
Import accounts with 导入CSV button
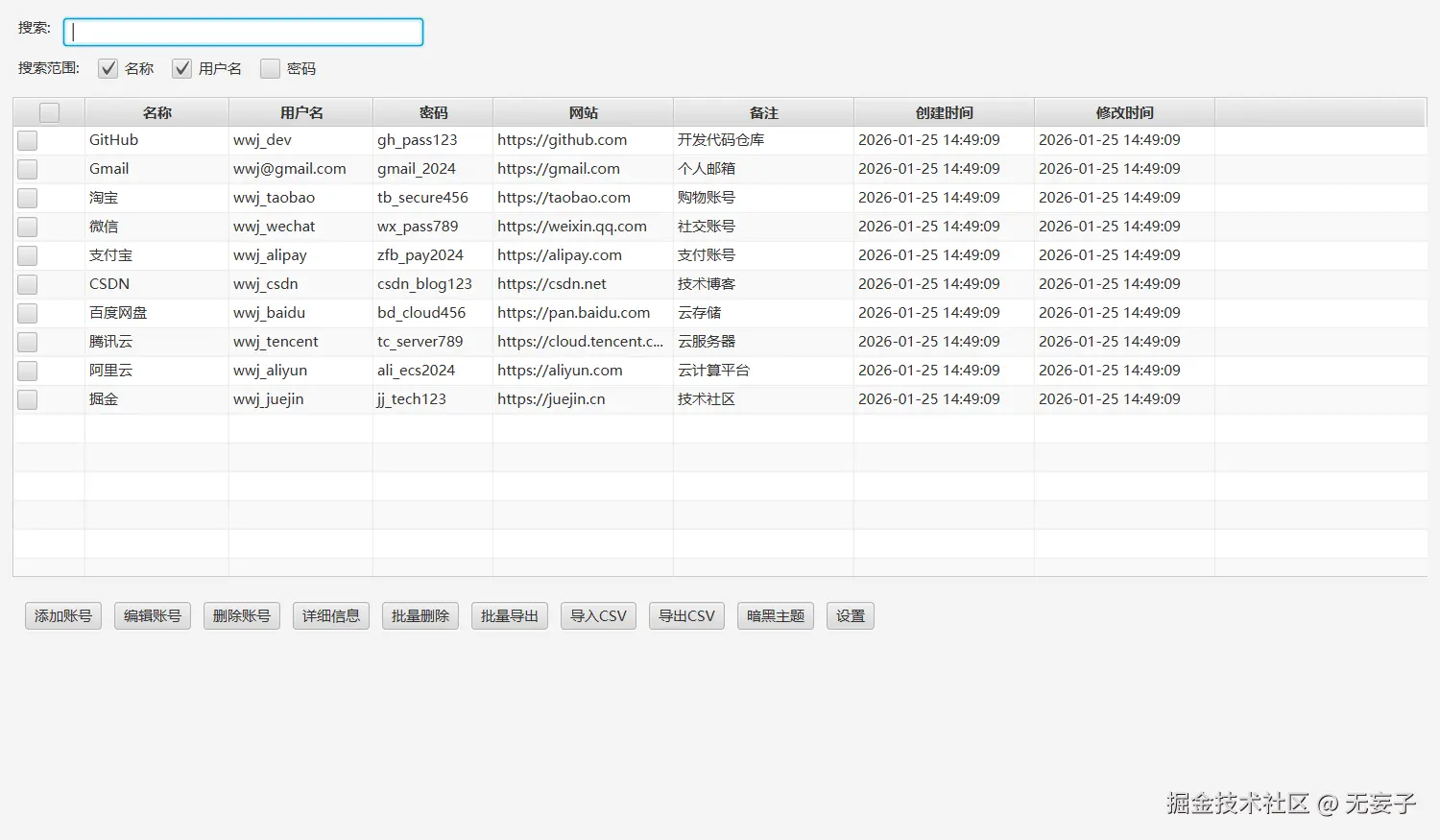click(x=598, y=615)
